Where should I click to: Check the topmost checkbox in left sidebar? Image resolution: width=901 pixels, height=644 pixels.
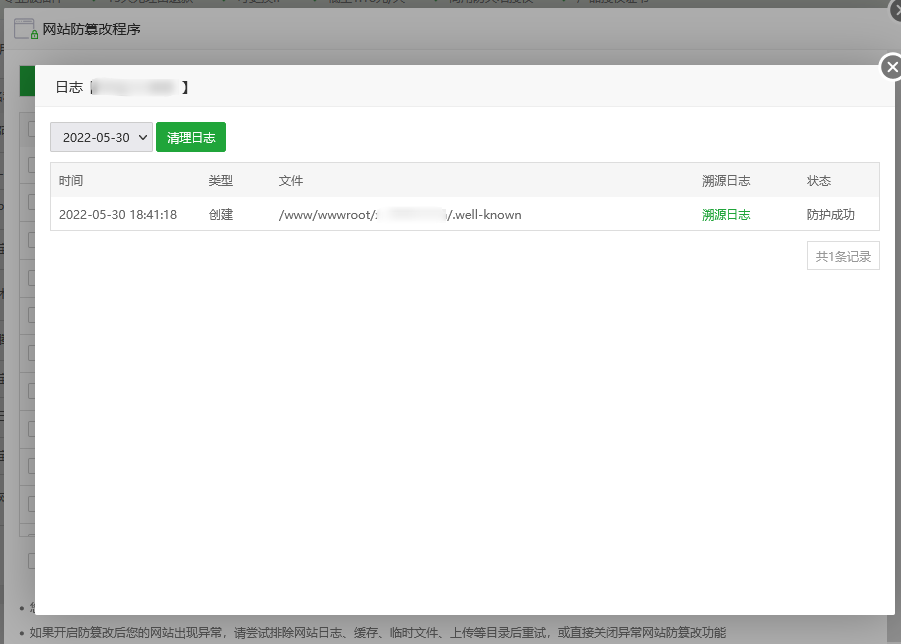click(32, 128)
